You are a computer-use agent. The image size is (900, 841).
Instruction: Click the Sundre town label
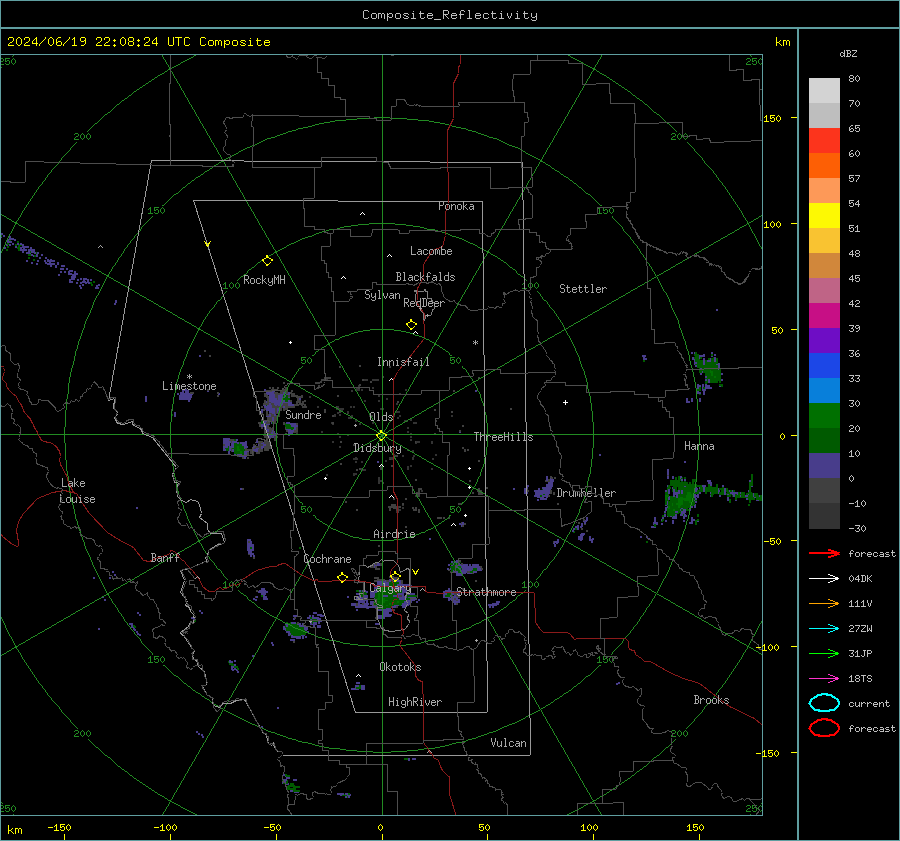pos(303,414)
